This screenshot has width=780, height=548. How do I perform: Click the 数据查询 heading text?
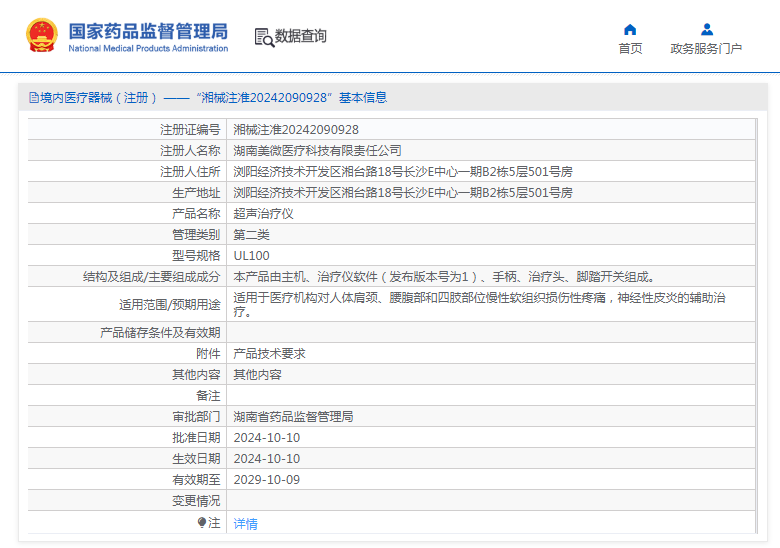(x=300, y=36)
